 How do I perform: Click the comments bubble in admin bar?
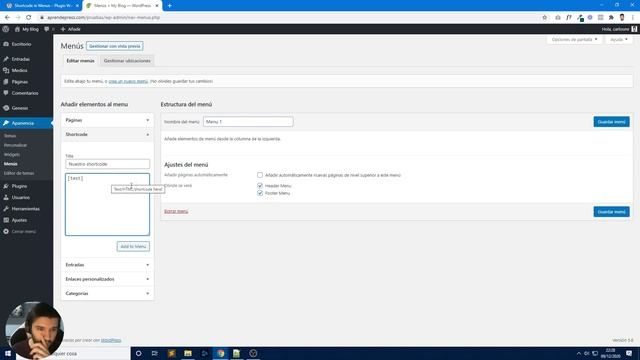pos(47,29)
